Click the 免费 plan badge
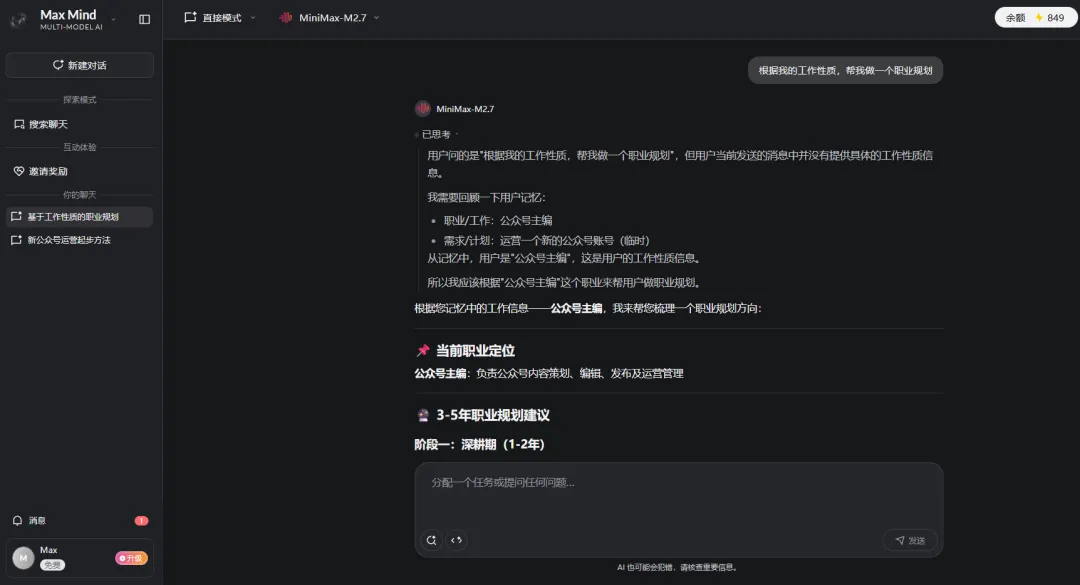Screen dimensions: 1080x585 coord(52,565)
